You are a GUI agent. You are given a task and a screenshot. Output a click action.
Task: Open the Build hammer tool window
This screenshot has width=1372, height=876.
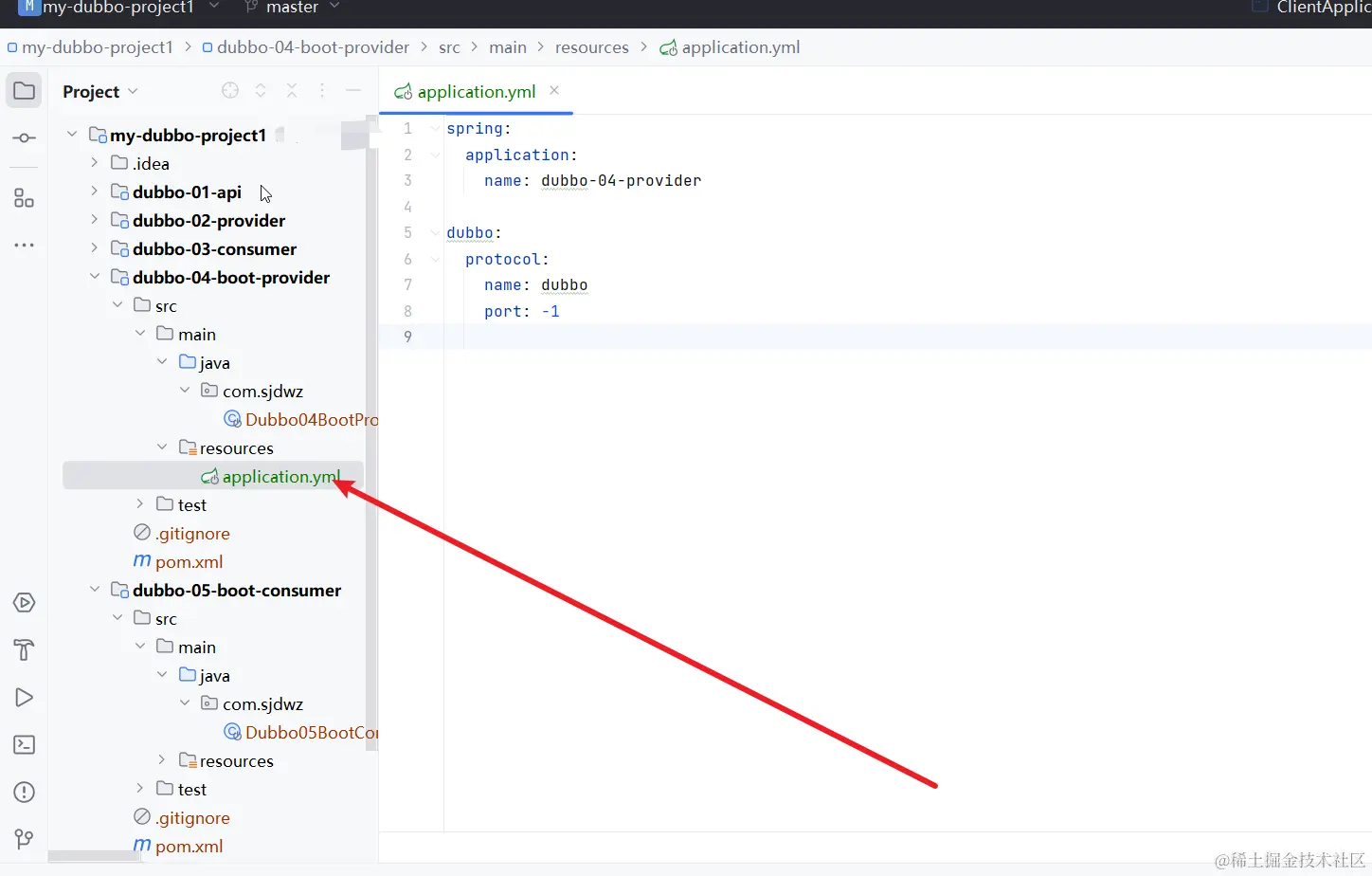tap(24, 650)
